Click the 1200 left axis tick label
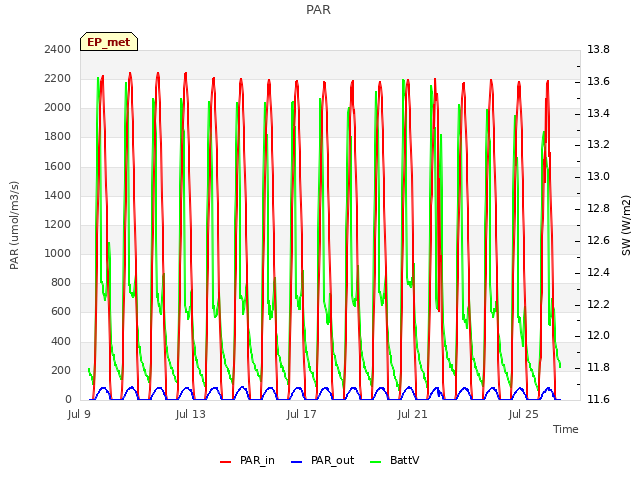 pyautogui.click(x=58, y=224)
